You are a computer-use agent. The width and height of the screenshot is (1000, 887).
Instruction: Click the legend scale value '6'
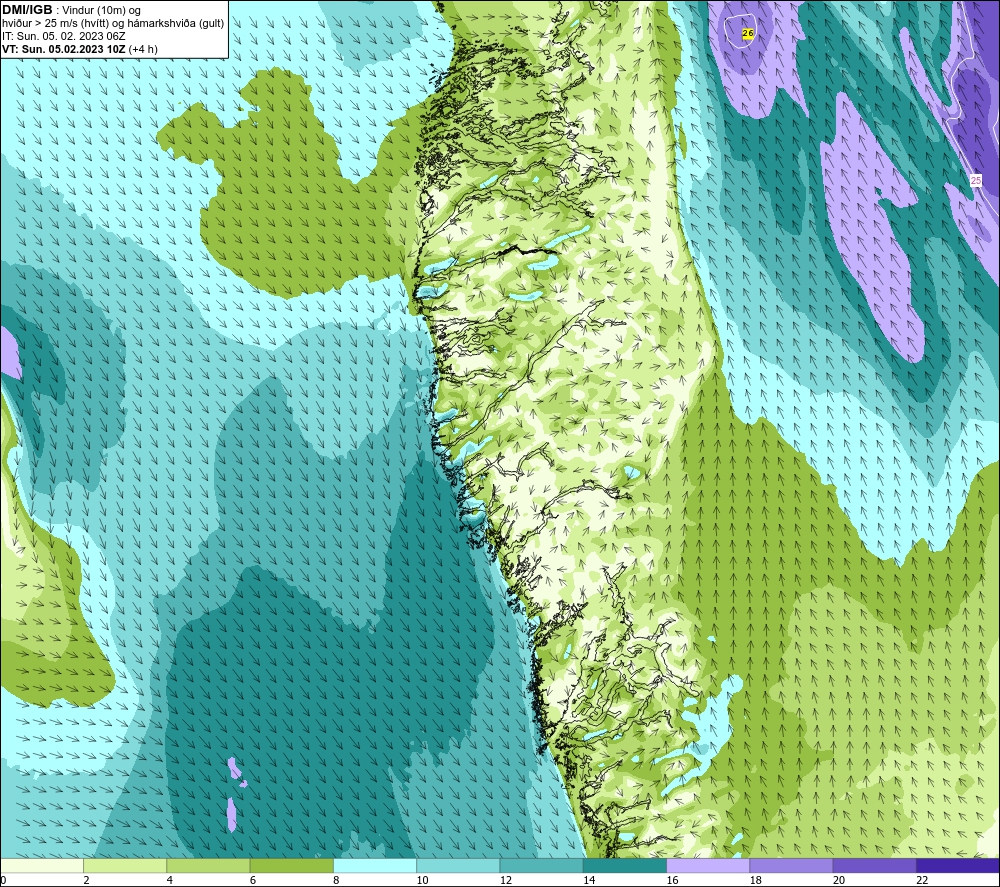point(253,880)
